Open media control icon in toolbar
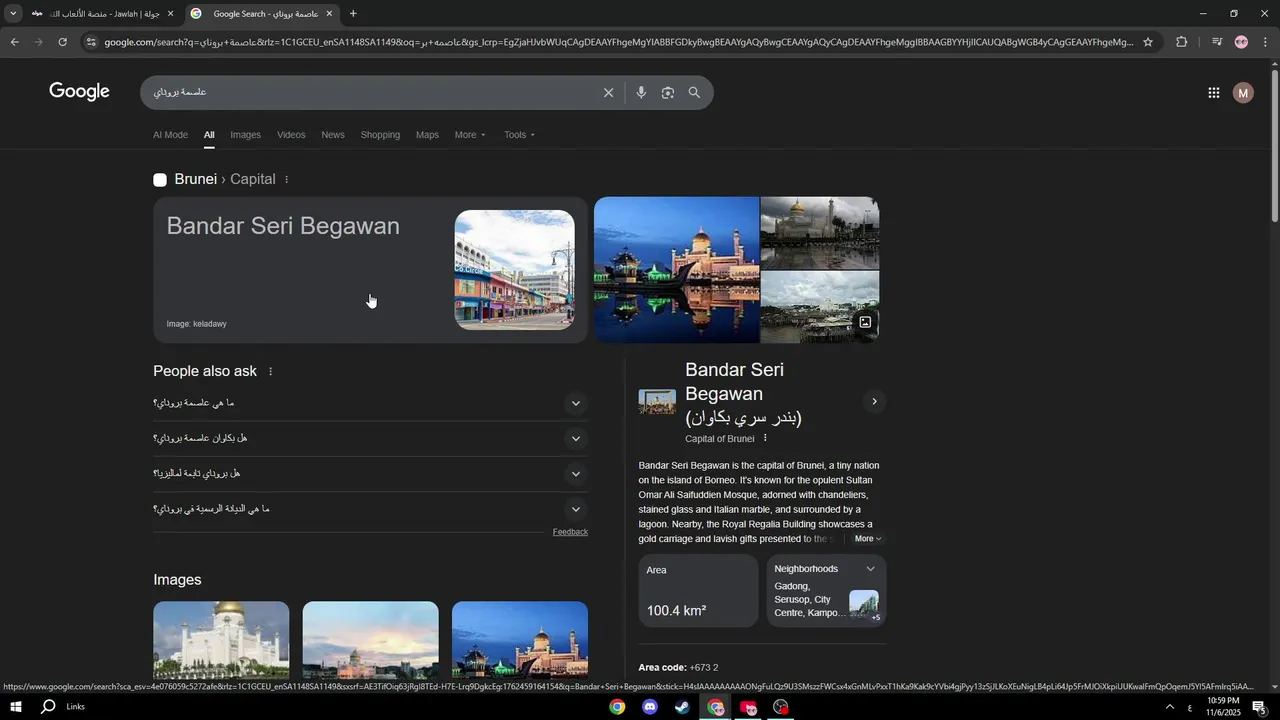 coord(1216,42)
